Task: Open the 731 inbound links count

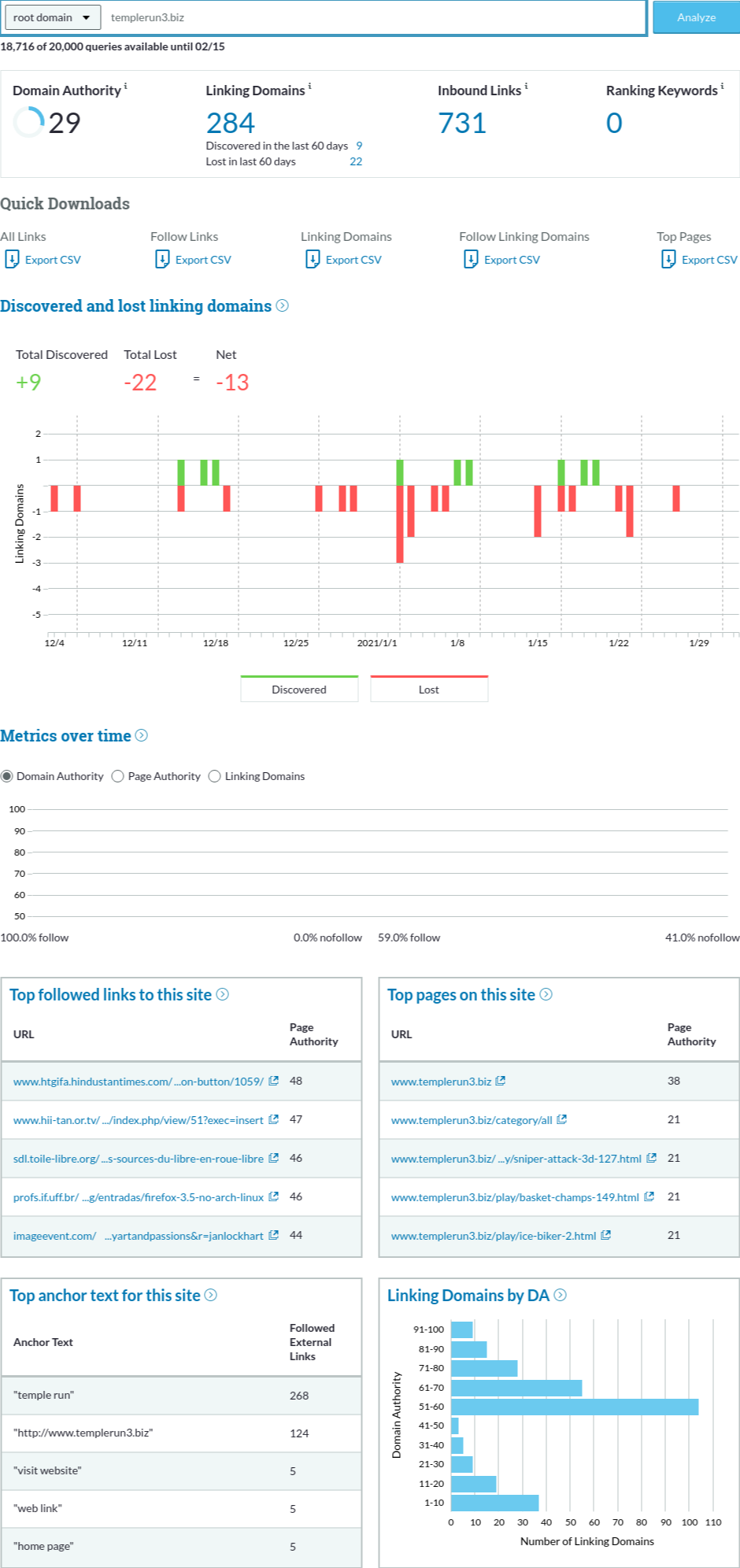Action: coord(462,123)
